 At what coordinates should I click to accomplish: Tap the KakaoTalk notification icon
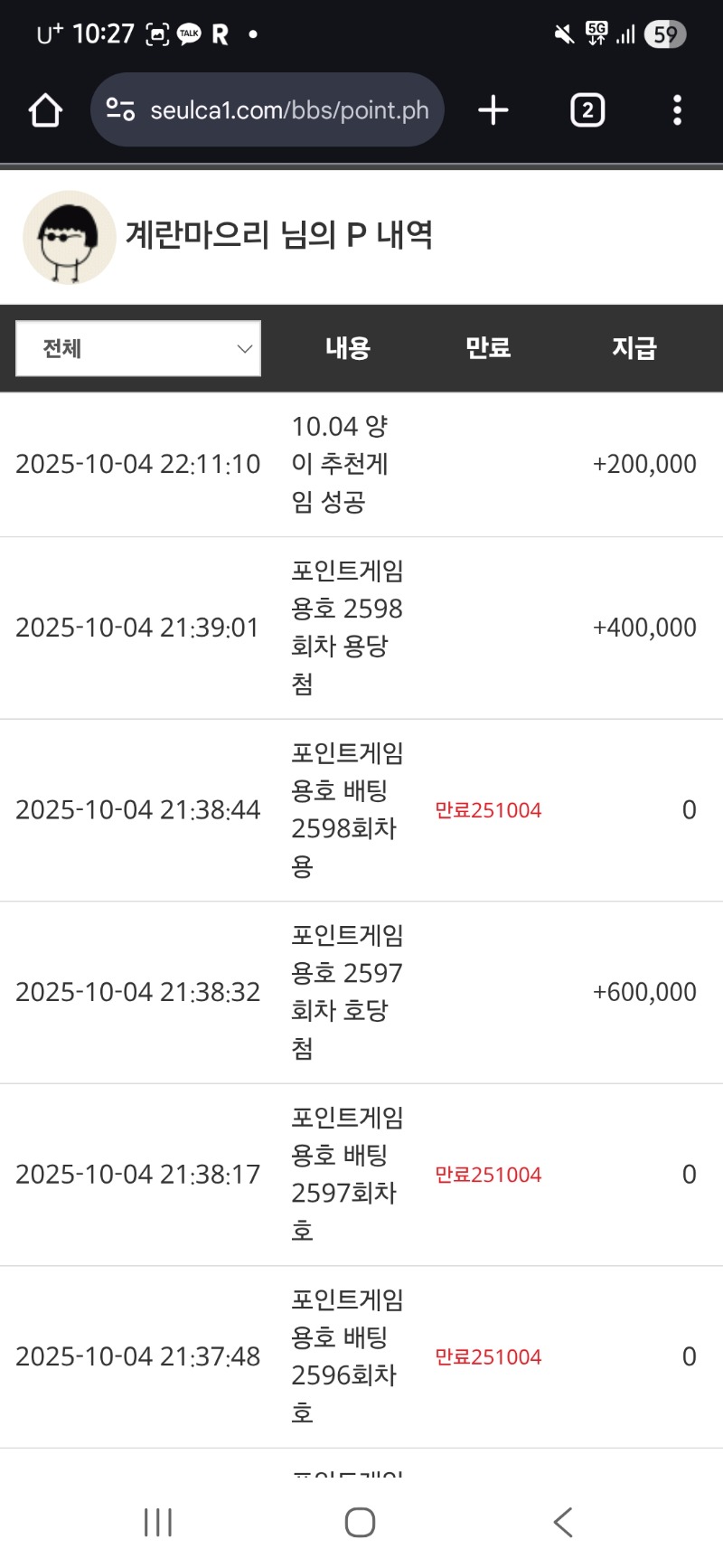coord(189,34)
